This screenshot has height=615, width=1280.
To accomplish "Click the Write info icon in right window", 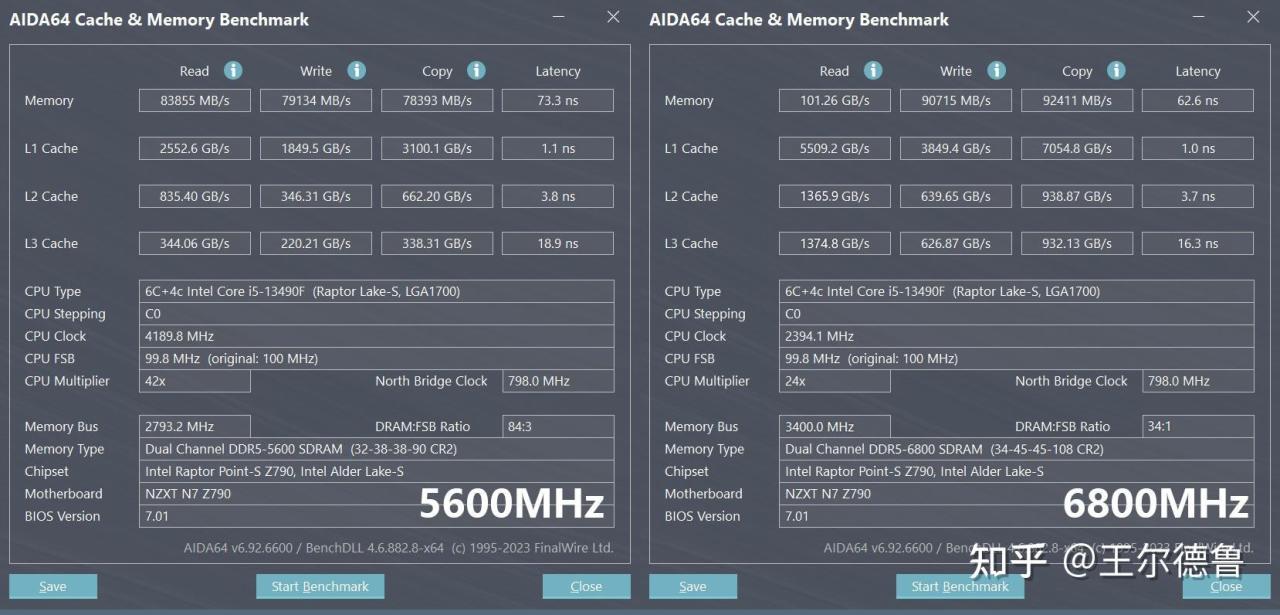I will point(996,70).
